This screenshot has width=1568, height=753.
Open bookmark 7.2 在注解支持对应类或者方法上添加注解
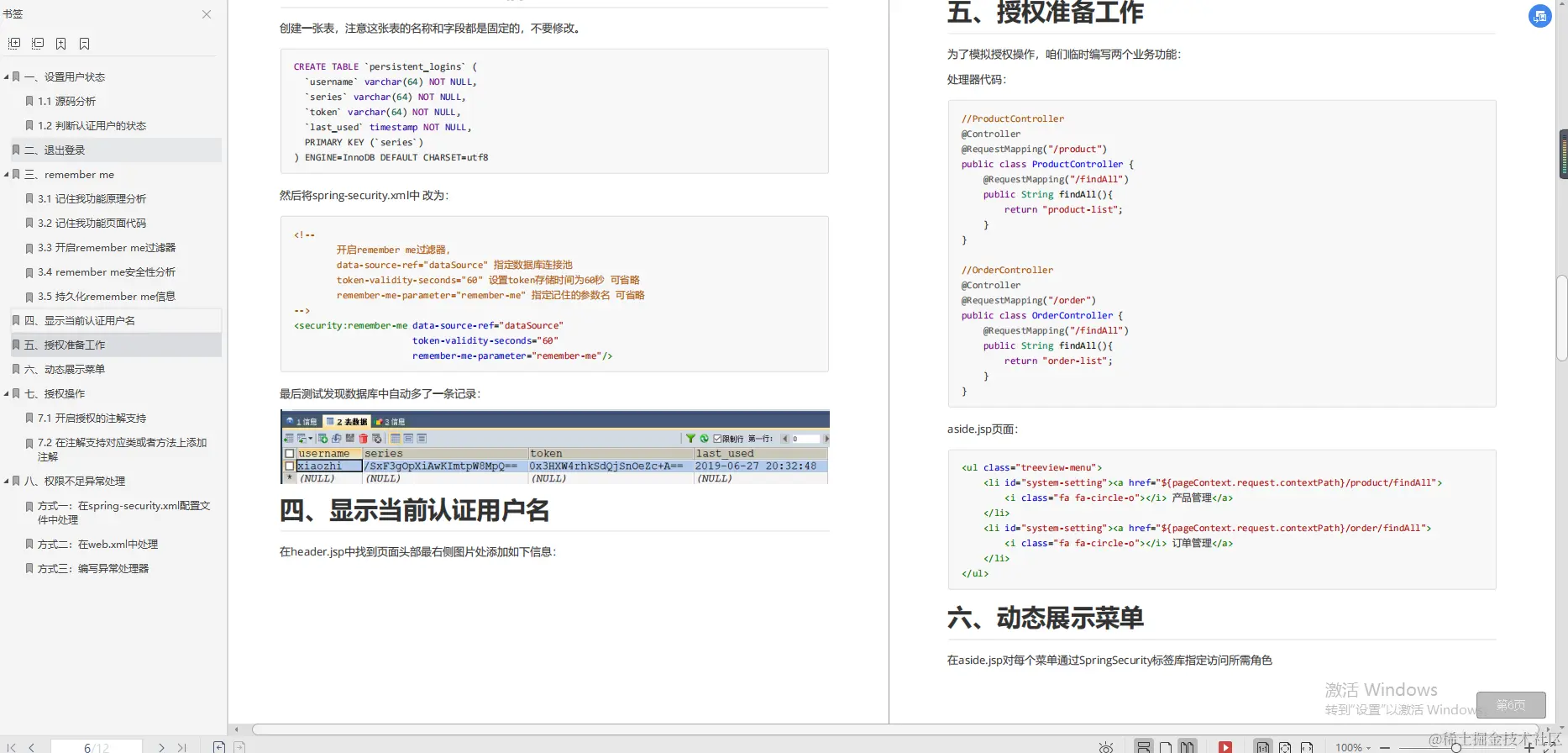tap(122, 449)
